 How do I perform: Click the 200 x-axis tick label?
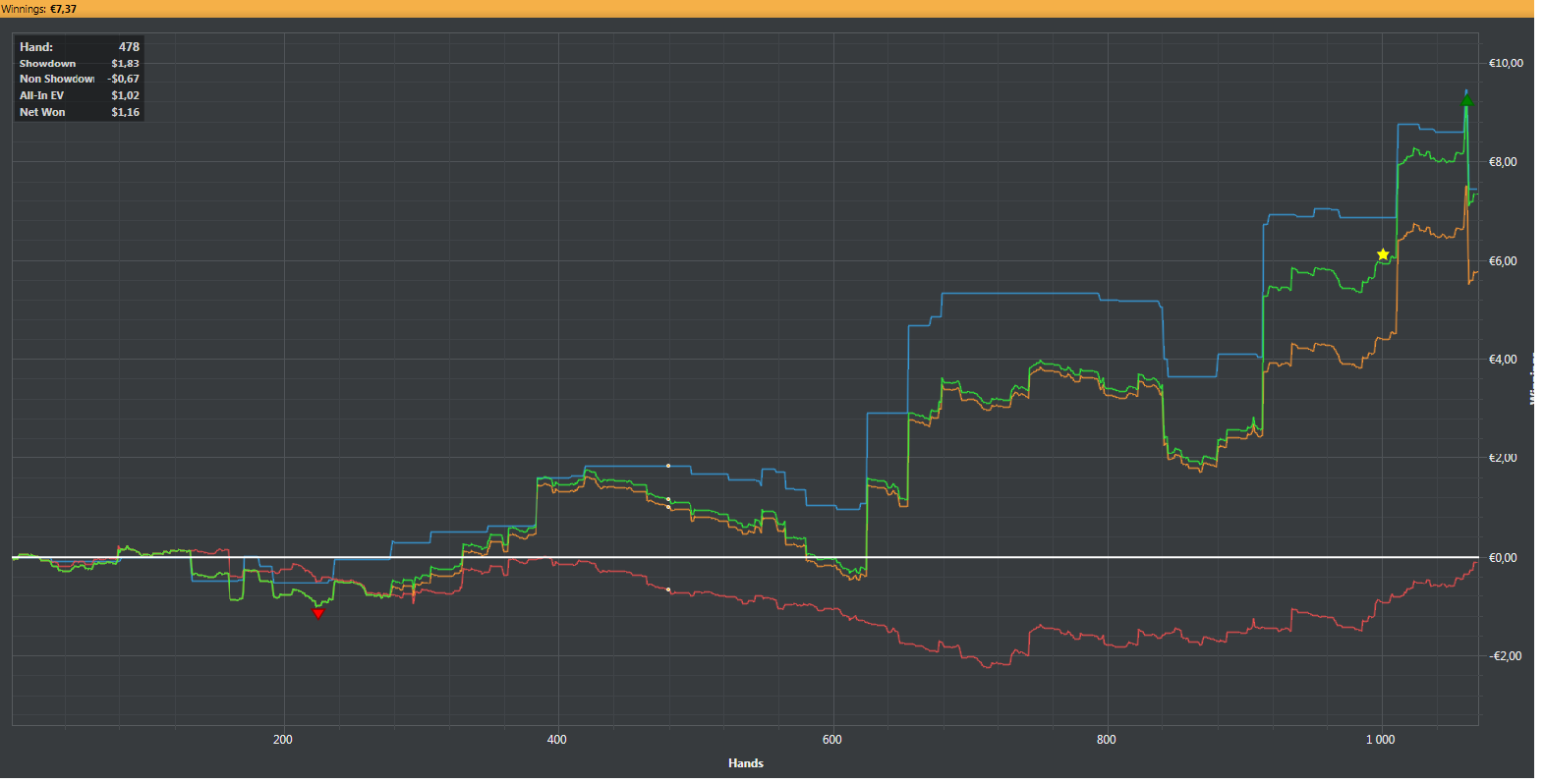[x=283, y=740]
